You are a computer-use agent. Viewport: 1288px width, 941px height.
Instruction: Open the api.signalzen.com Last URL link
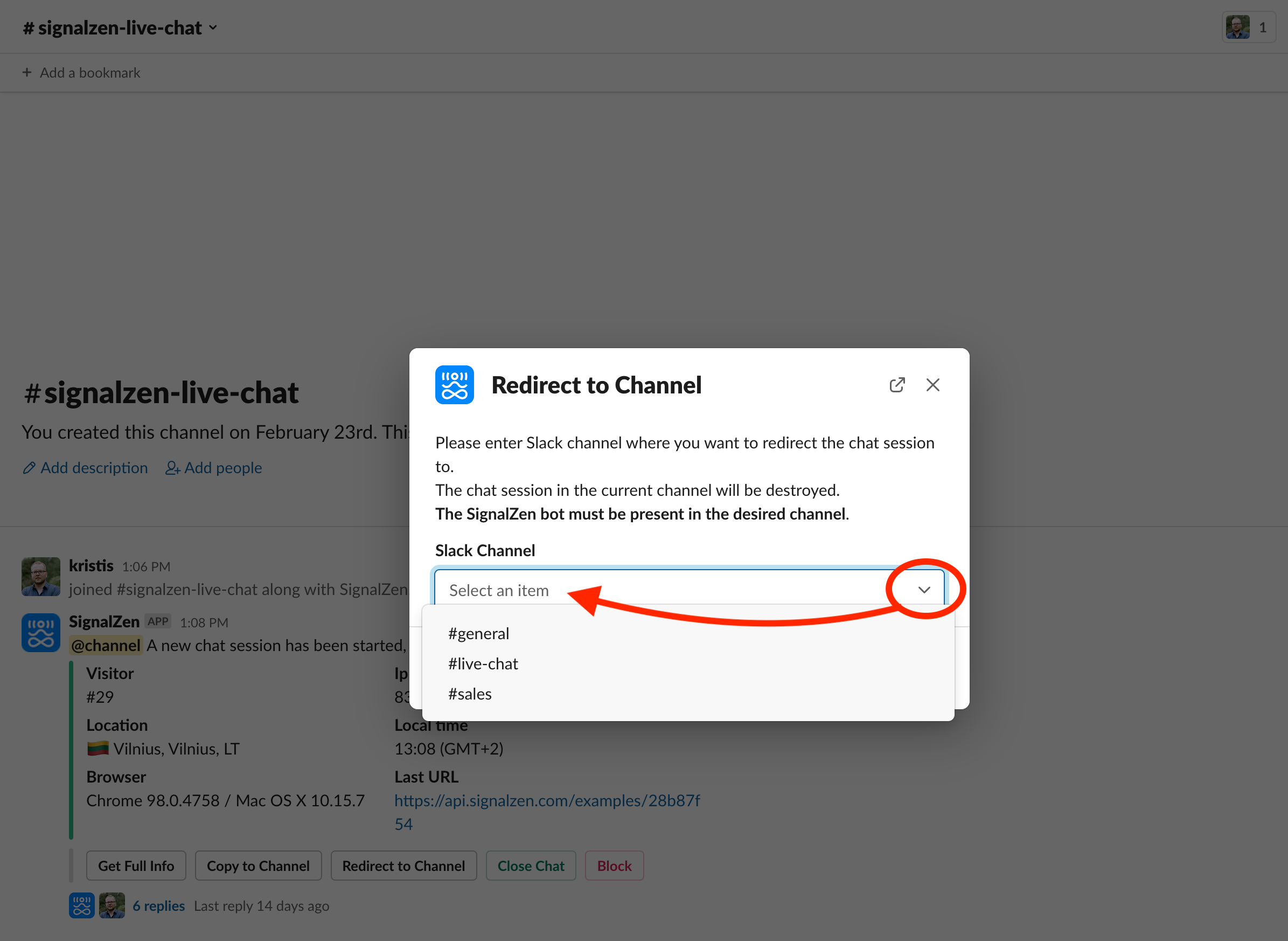point(547,800)
